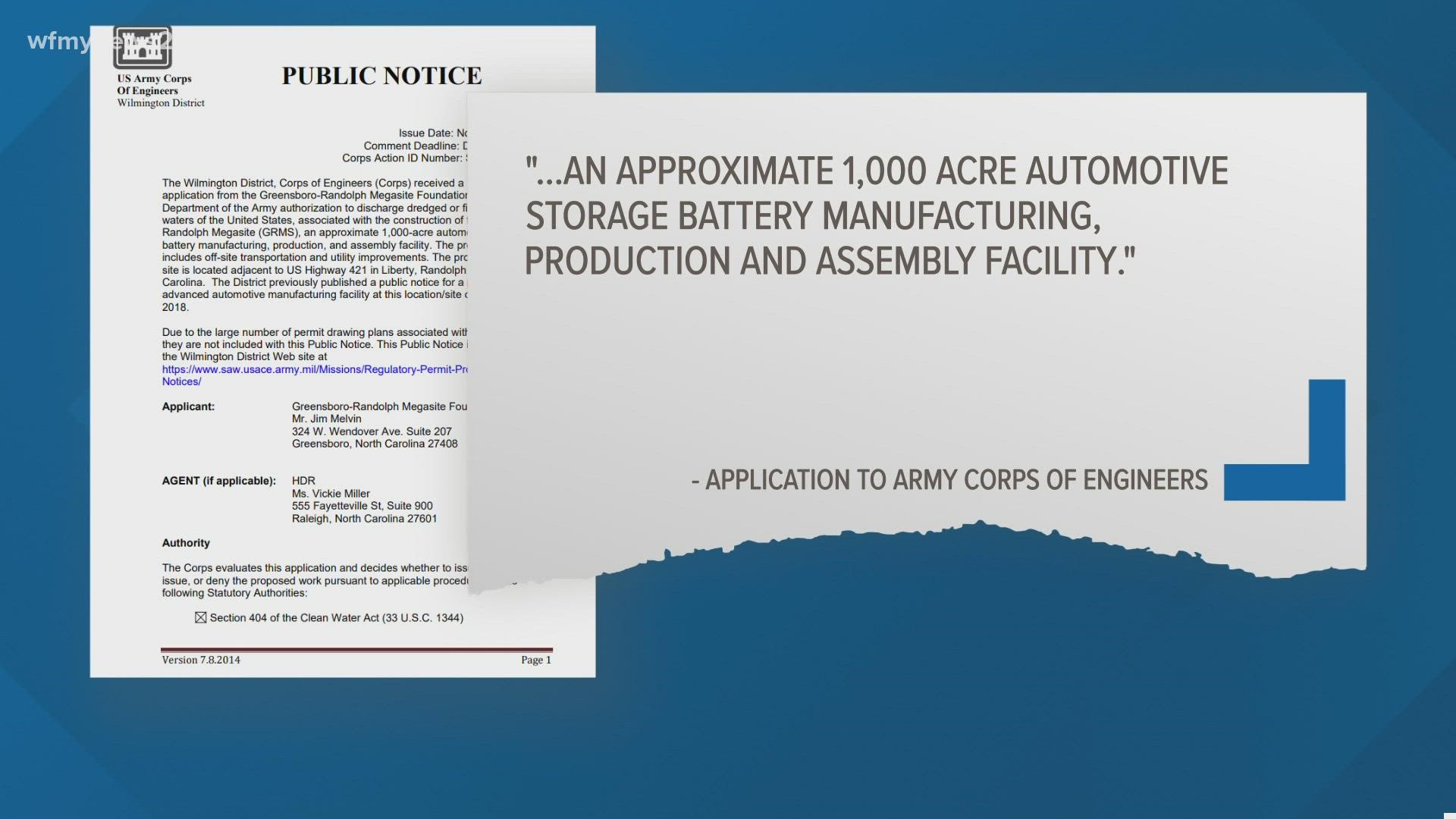The height and width of the screenshot is (819, 1456).
Task: Click the quote line 'STORAGE BATTERY MANUFACTURING,'
Action: coord(812,216)
